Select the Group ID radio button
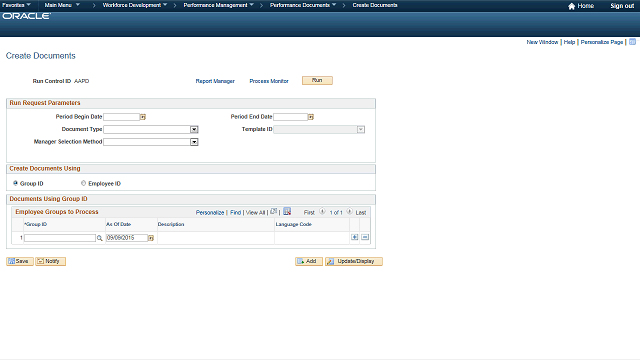Viewport: 640px width, 360px height. [x=16, y=183]
